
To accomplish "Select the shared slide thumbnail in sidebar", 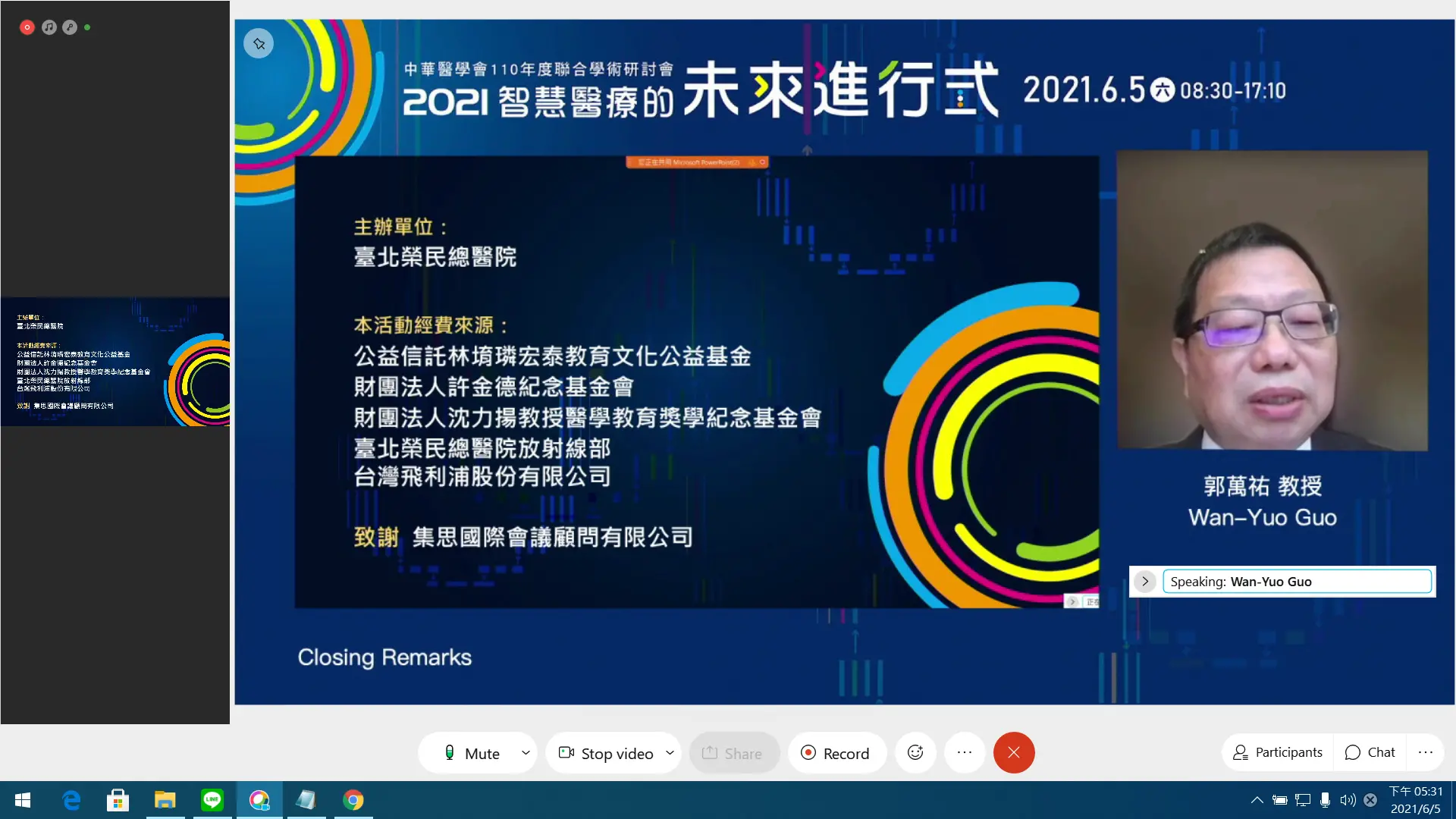I will [115, 361].
